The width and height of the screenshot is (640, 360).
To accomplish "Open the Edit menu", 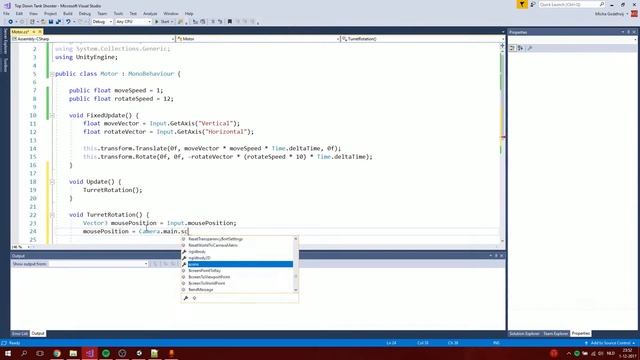I will point(19,13).
